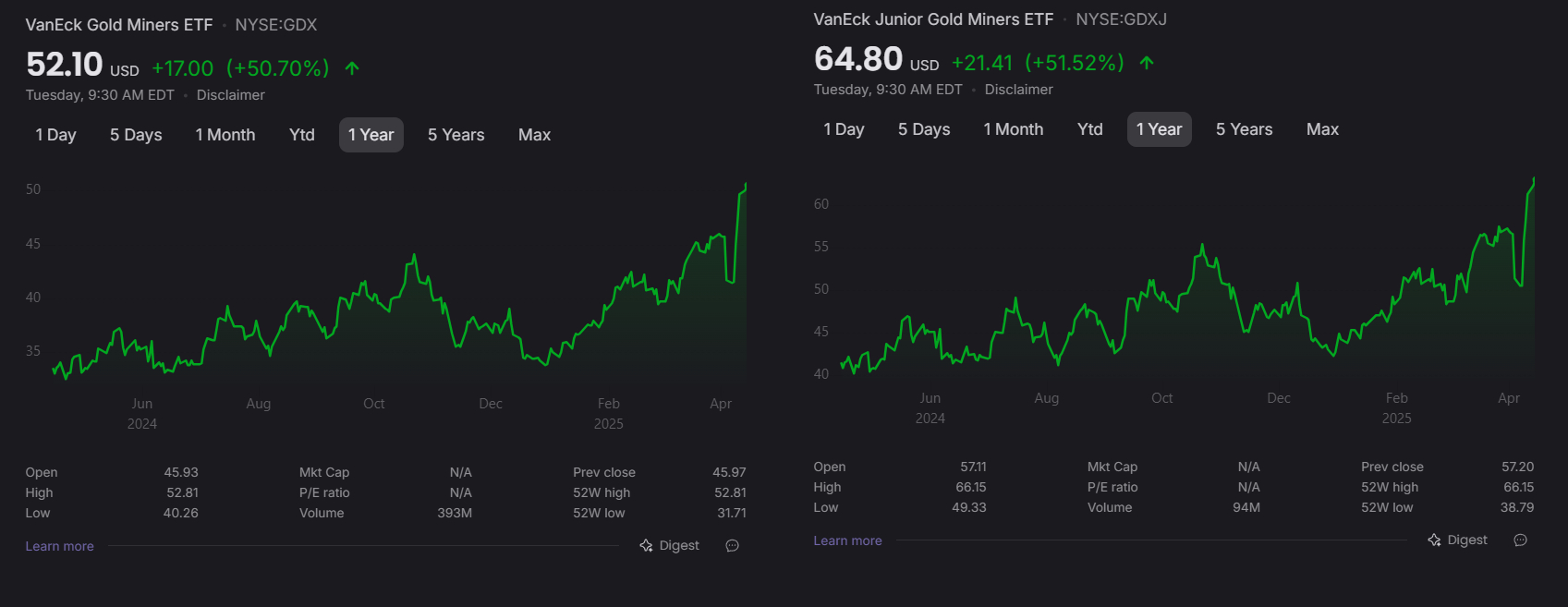Select 1 Month tab on GDXJ chart
This screenshot has width=1568, height=607.
(x=1014, y=129)
